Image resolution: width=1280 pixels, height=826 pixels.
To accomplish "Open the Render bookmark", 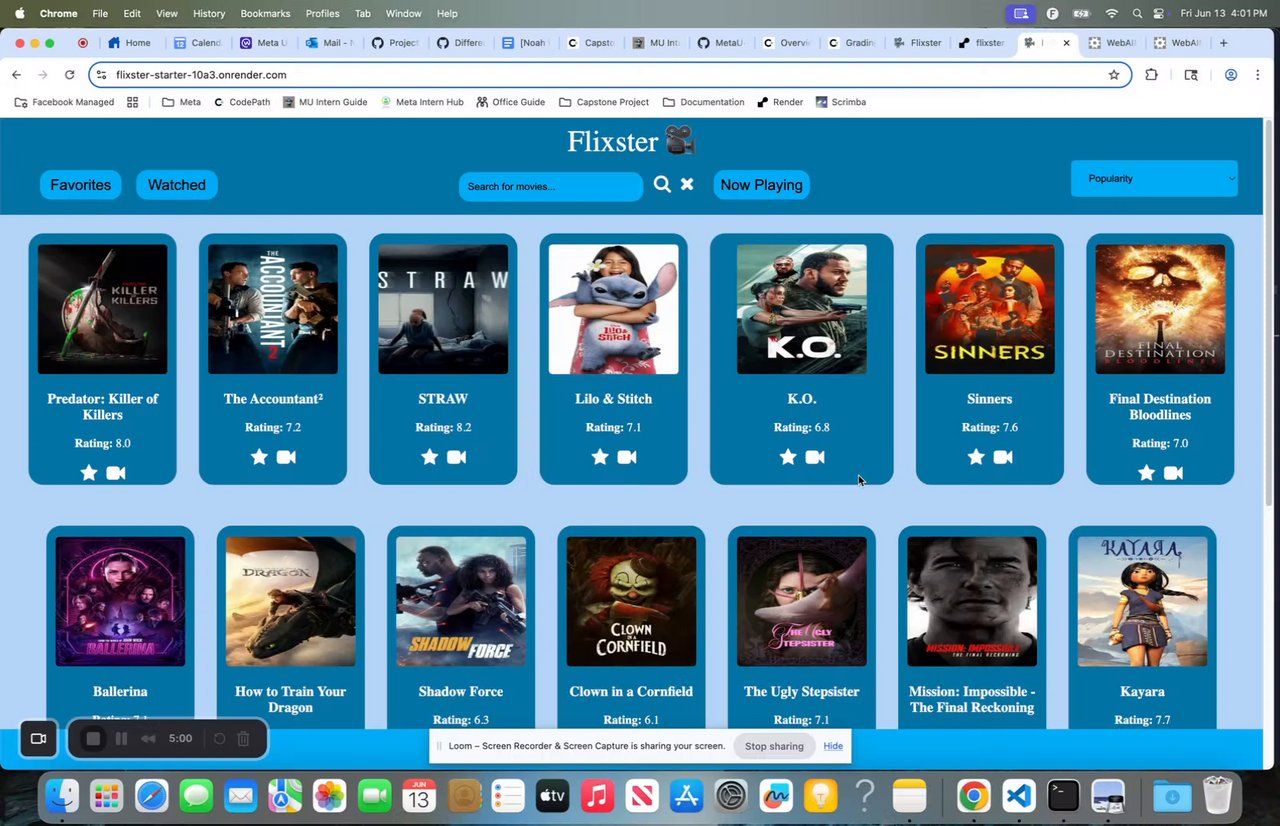I will point(780,102).
